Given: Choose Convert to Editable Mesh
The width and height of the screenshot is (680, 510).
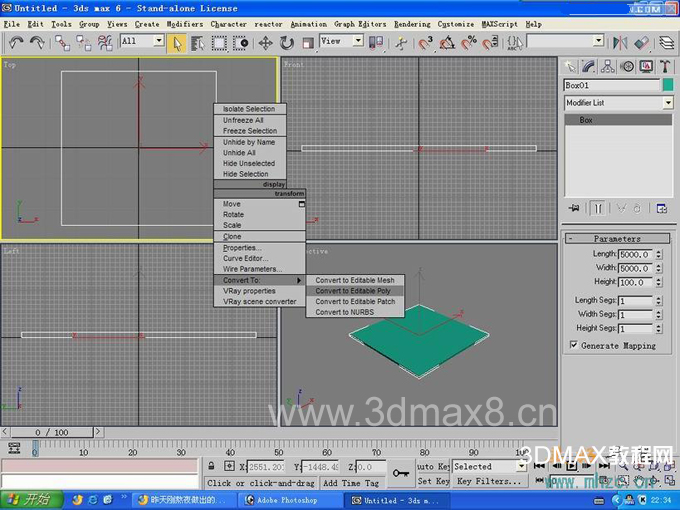Looking at the screenshot, I should tap(355, 280).
